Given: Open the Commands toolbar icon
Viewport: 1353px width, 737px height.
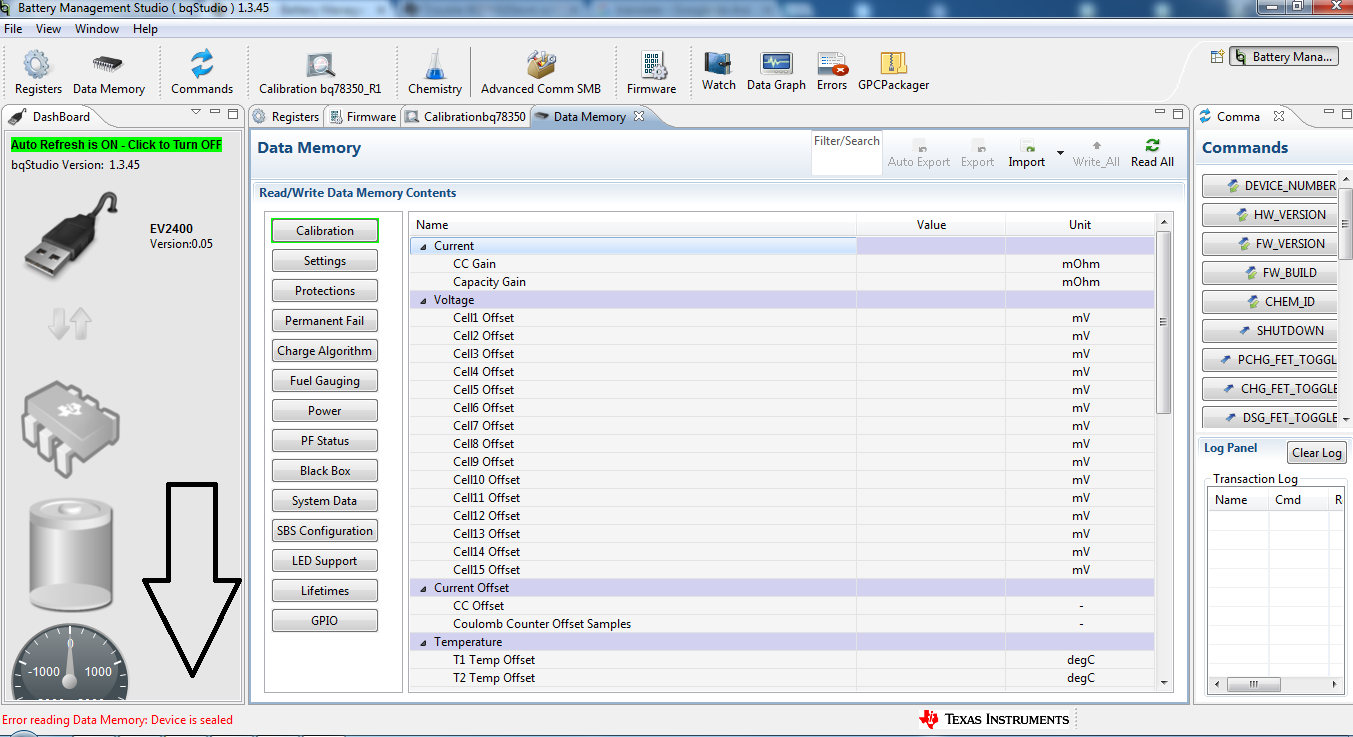Looking at the screenshot, I should coord(202,72).
